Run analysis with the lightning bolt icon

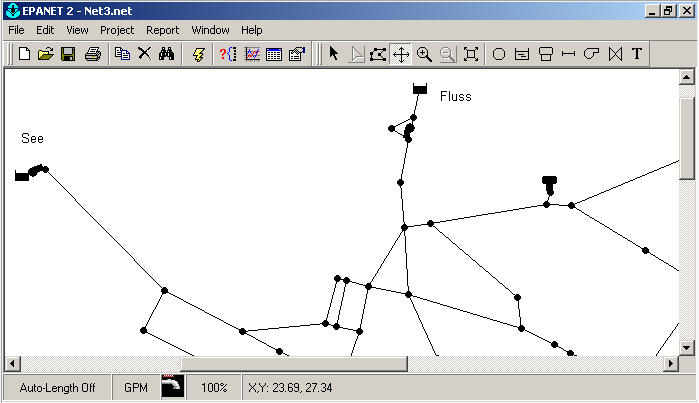(x=198, y=54)
